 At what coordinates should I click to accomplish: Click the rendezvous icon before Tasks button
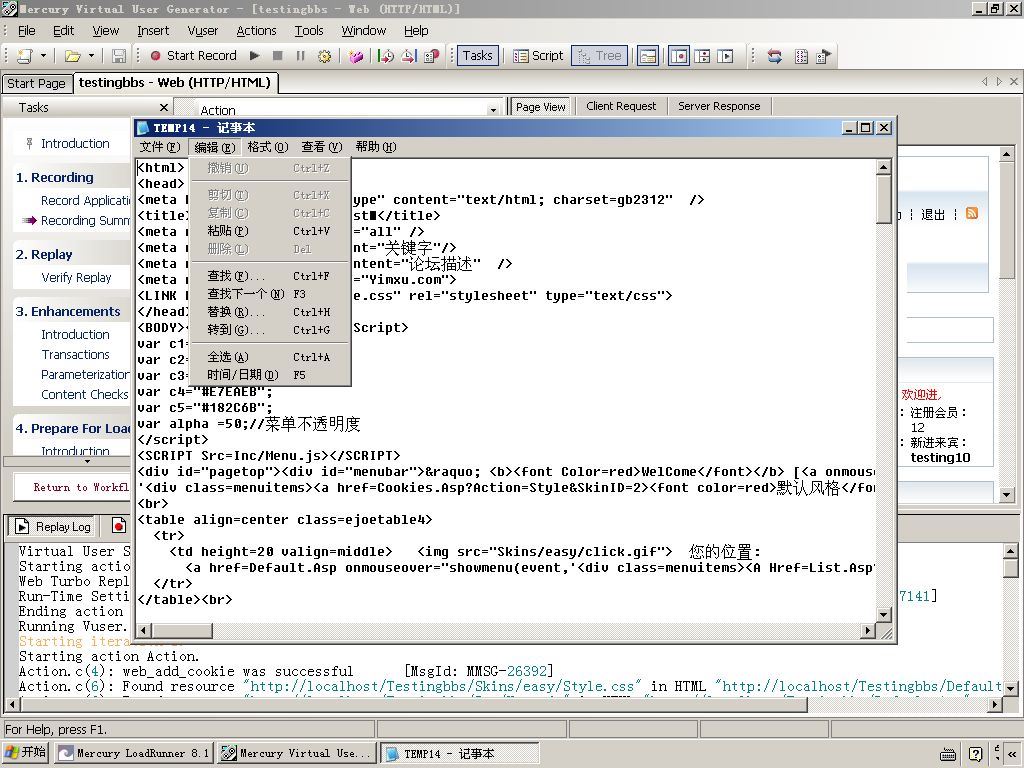(432, 56)
